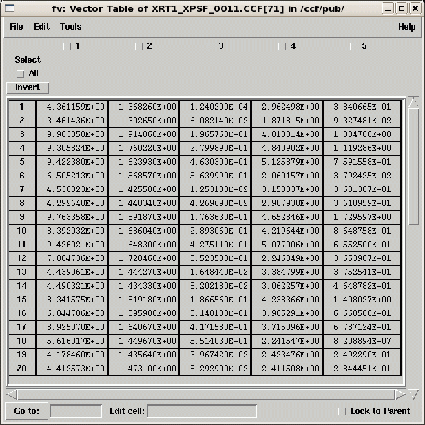Click the Invert button
425x425 pixels.
28,88
